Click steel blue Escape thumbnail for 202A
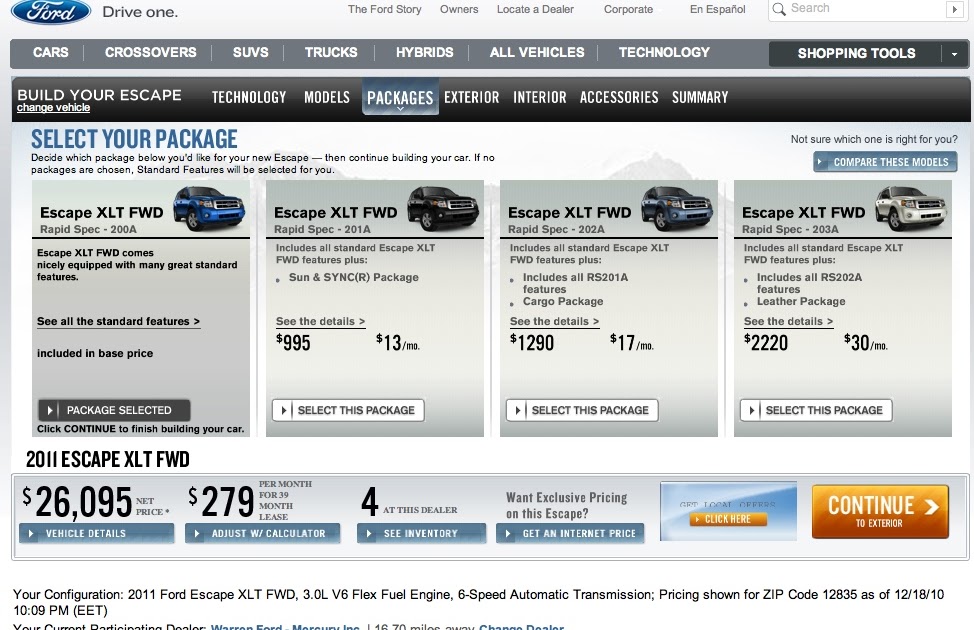 [677, 208]
